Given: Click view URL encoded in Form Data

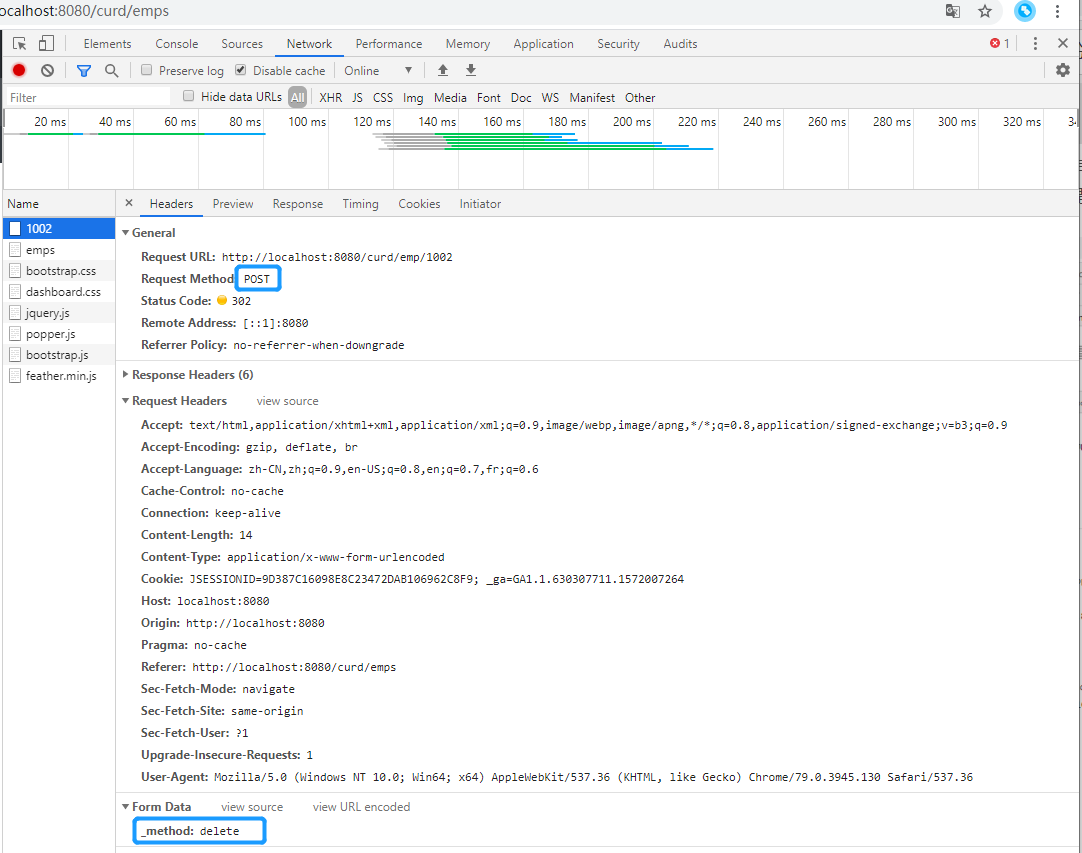Looking at the screenshot, I should [360, 806].
